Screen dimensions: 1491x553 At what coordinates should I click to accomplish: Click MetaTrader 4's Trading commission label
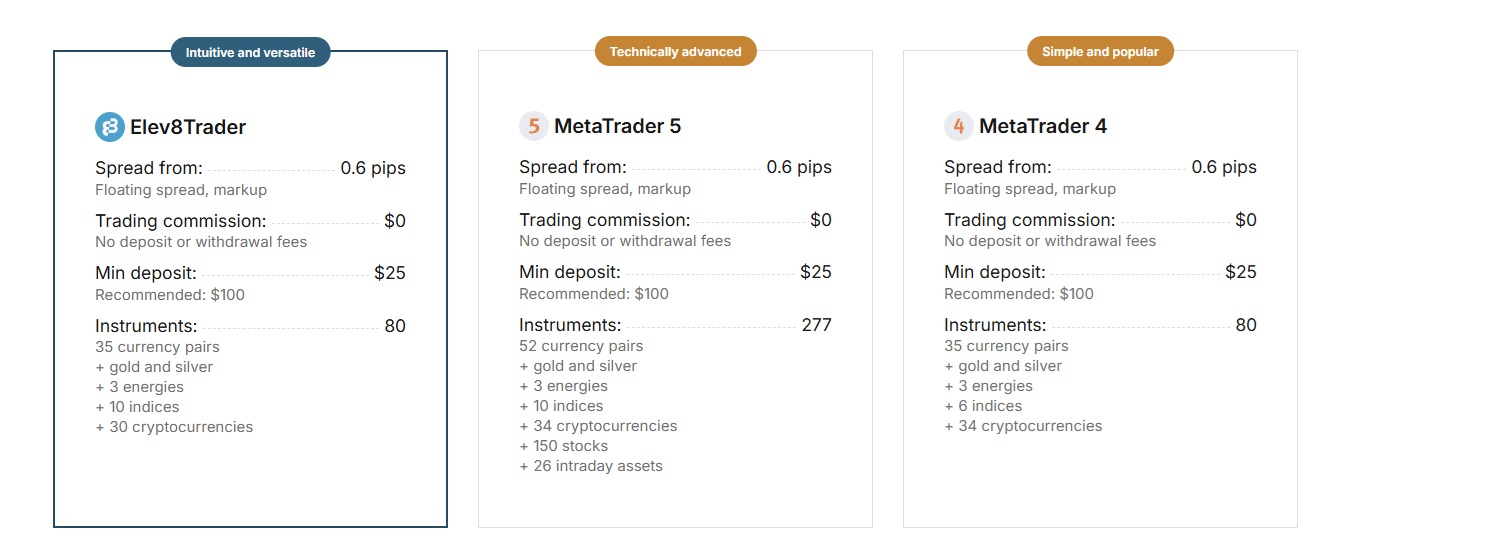[x=1029, y=220]
